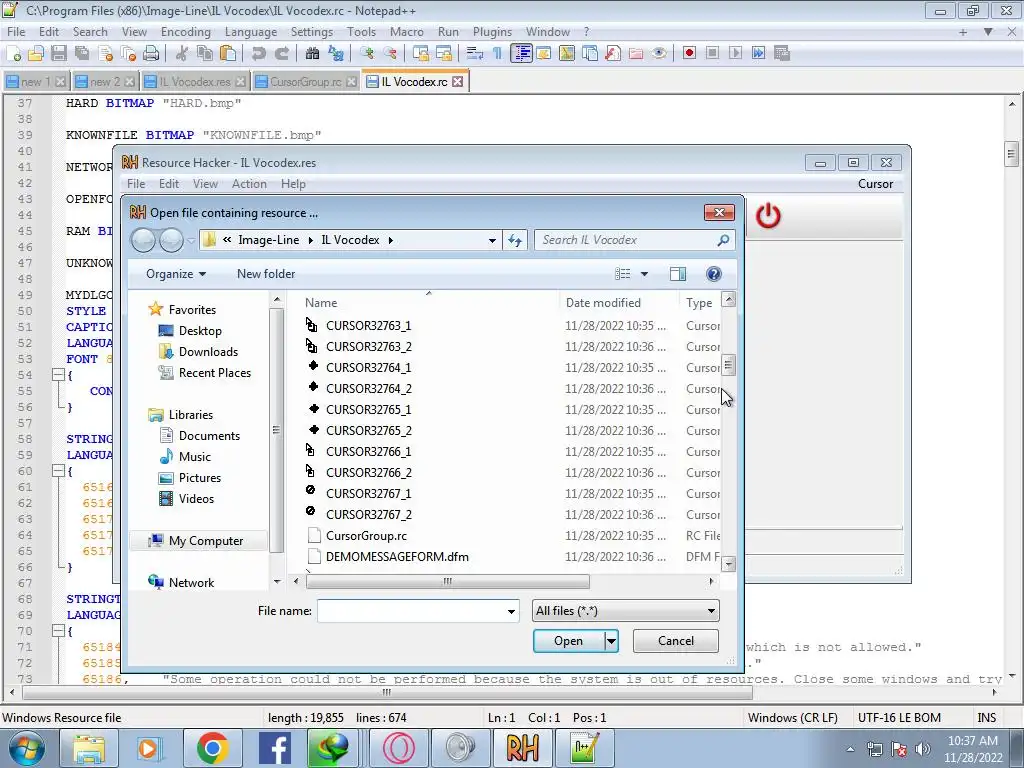Select the DEMOMESSAGEFORM.dfm file
The height and width of the screenshot is (768, 1024).
click(x=397, y=557)
